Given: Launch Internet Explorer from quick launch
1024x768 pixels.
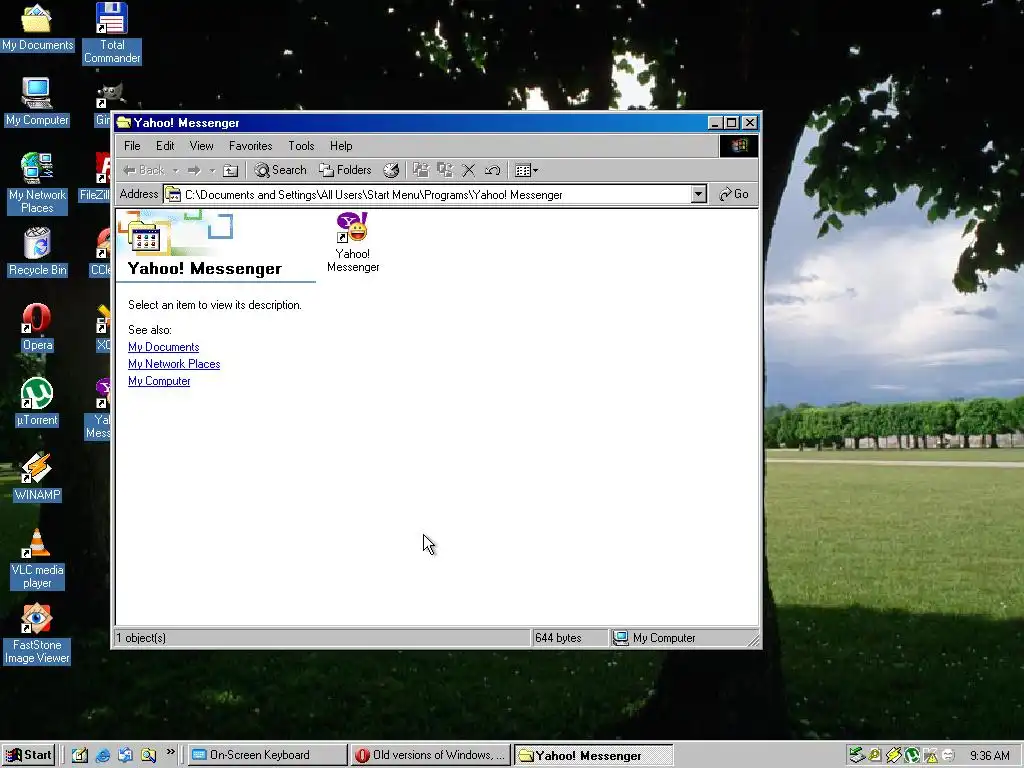Looking at the screenshot, I should (x=103, y=755).
